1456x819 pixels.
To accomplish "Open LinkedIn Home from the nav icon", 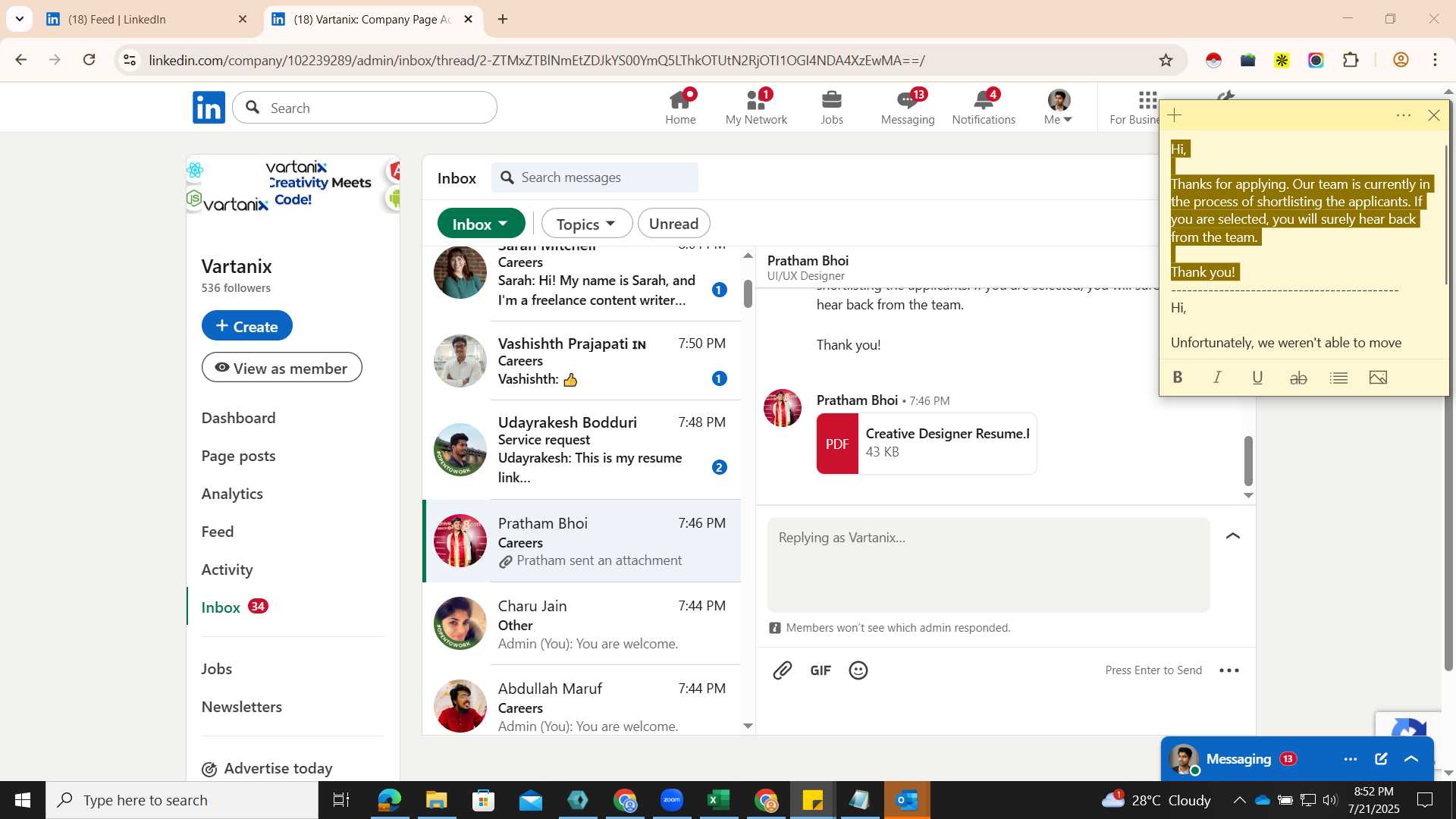I will pos(680,107).
